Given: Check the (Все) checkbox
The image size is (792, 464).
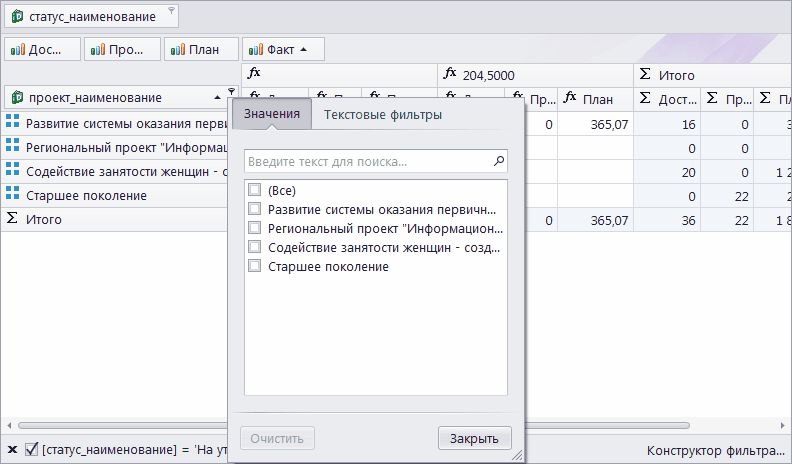Looking at the screenshot, I should 255,190.
